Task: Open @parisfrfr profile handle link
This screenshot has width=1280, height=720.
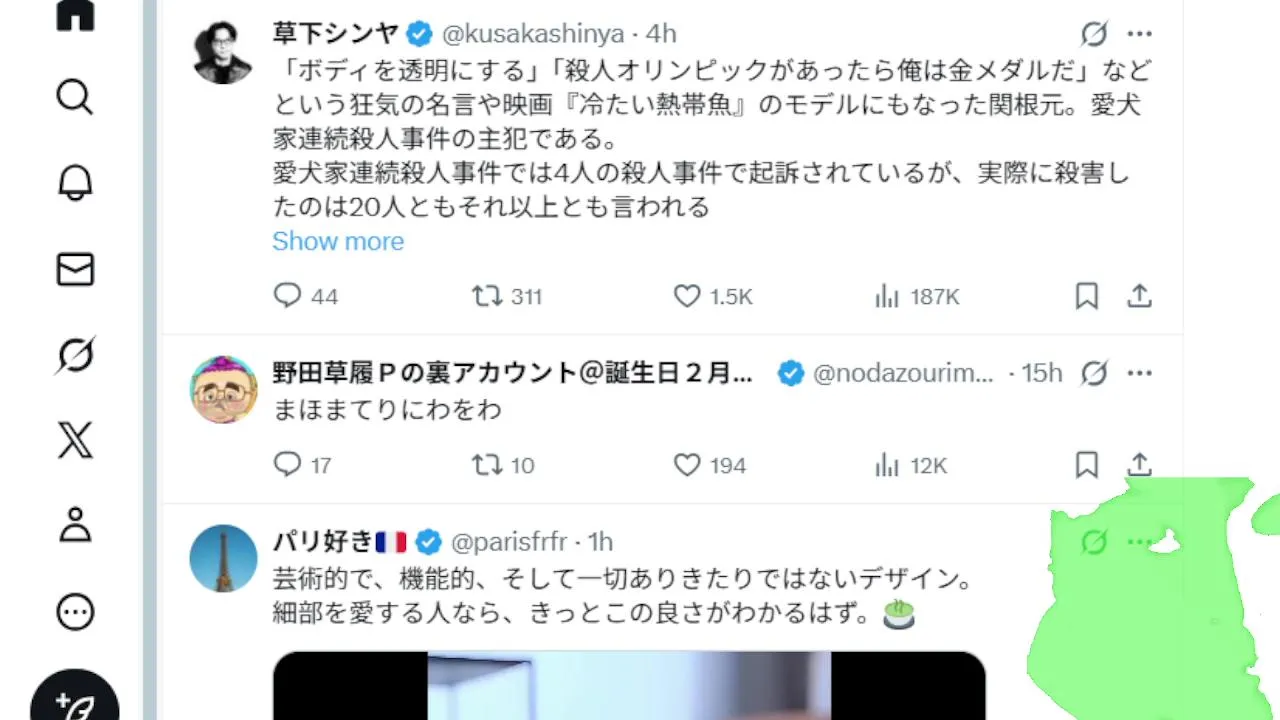Action: pos(509,542)
